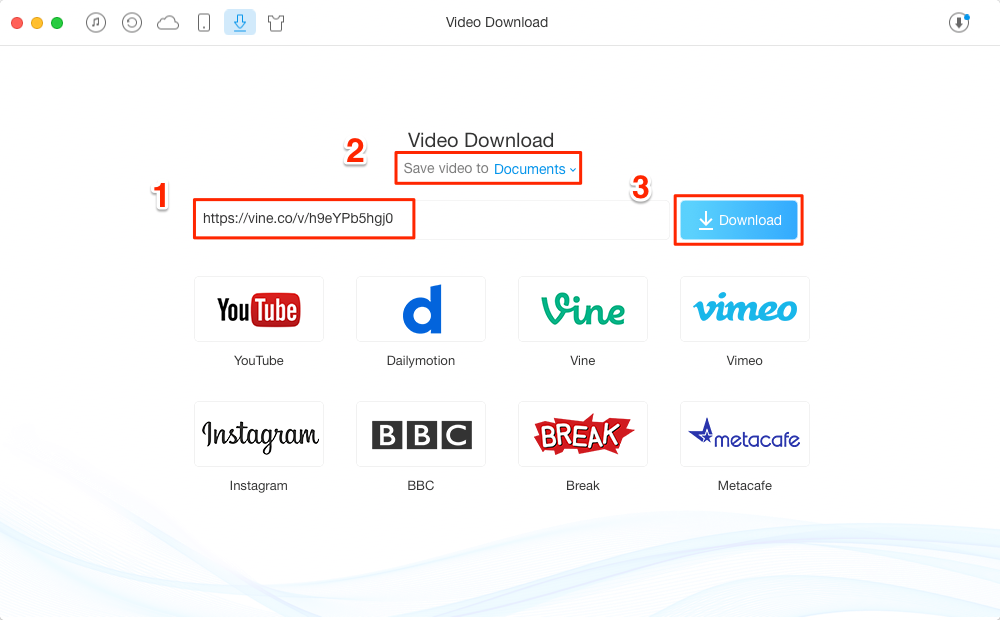Open the skin T-shirt icon
The image size is (1000, 620).
pyautogui.click(x=276, y=24)
